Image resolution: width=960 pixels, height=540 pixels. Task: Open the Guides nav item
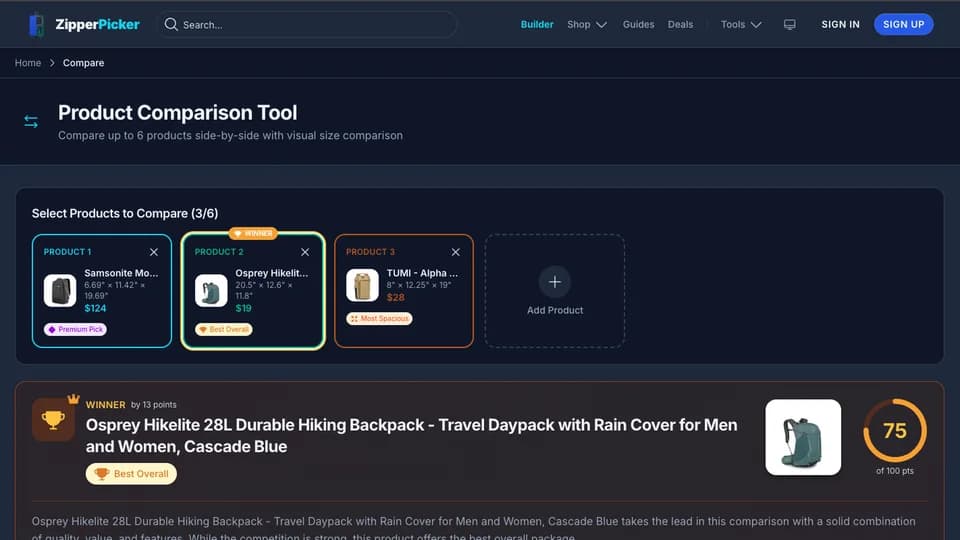coord(638,24)
